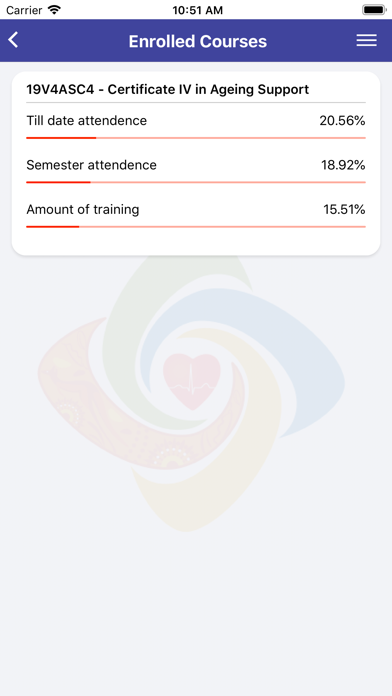Tap the heart logo in background
392x696 pixels.
tap(191, 381)
